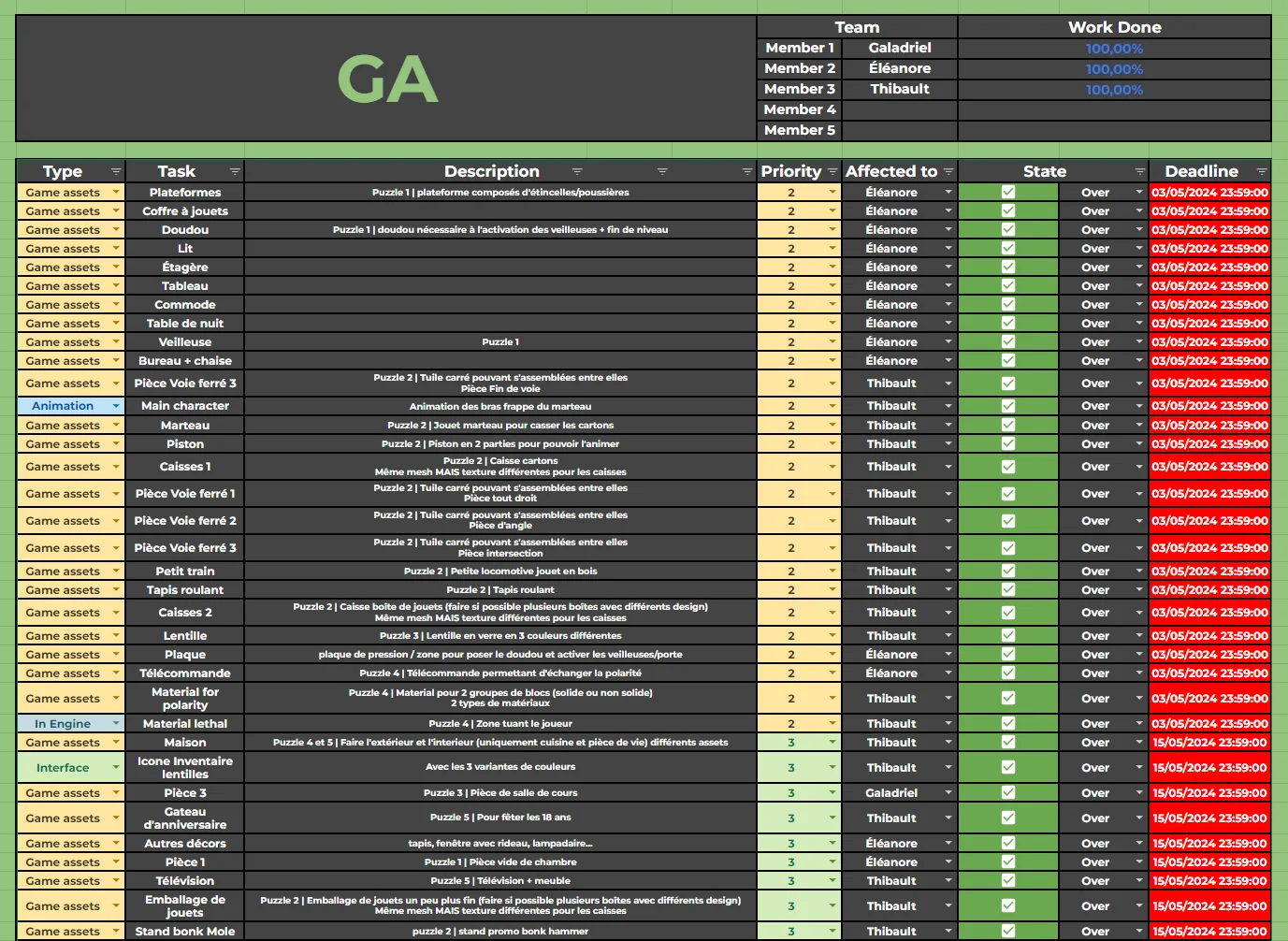
Task: Open the Type dropdown for Gateau d'anniversaire
Action: coord(116,818)
